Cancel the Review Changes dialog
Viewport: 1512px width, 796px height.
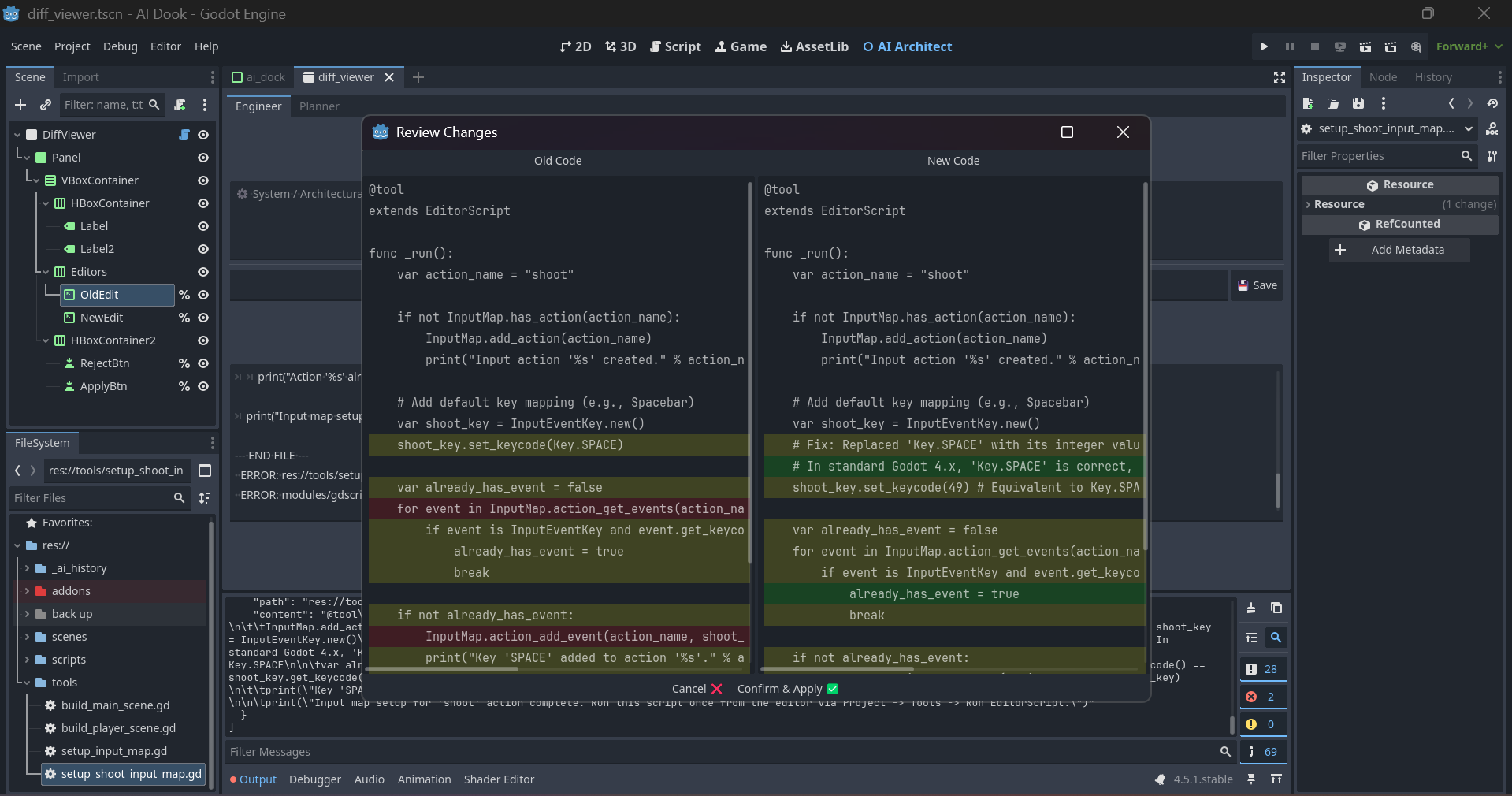[697, 689]
